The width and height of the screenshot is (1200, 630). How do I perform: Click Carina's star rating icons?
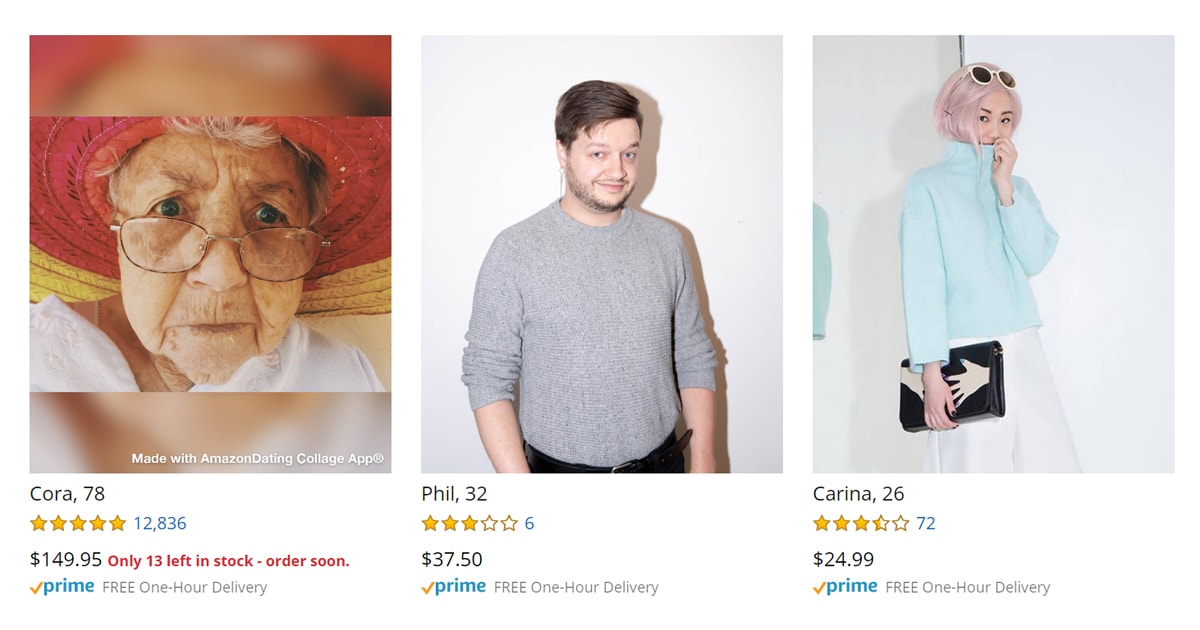[861, 523]
